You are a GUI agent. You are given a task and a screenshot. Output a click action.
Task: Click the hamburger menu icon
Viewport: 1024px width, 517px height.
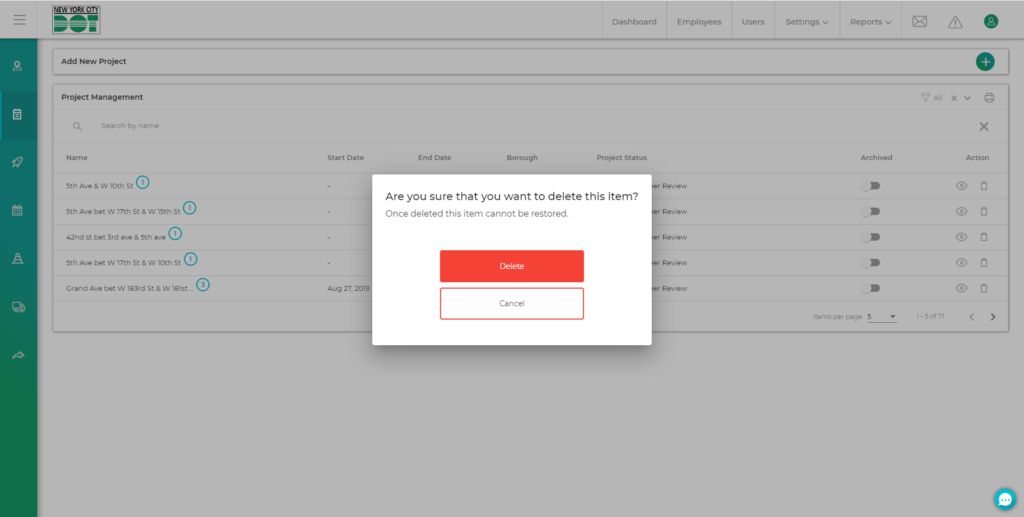coord(19,20)
